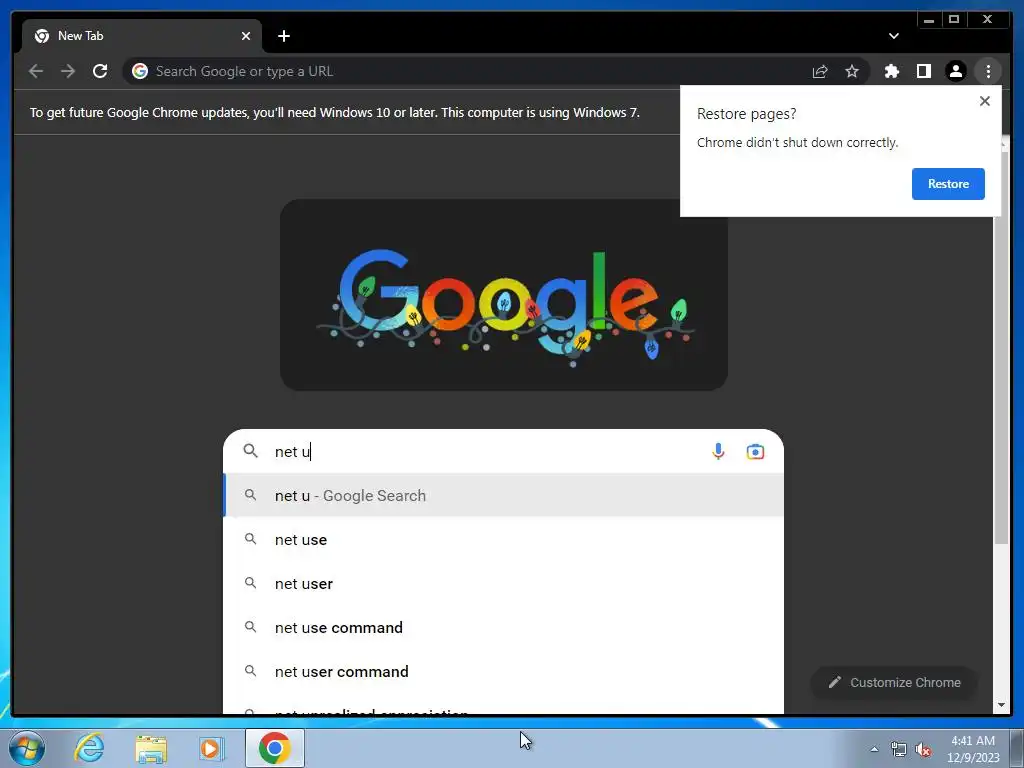Click the scrollbar down arrow

pyautogui.click(x=1001, y=705)
